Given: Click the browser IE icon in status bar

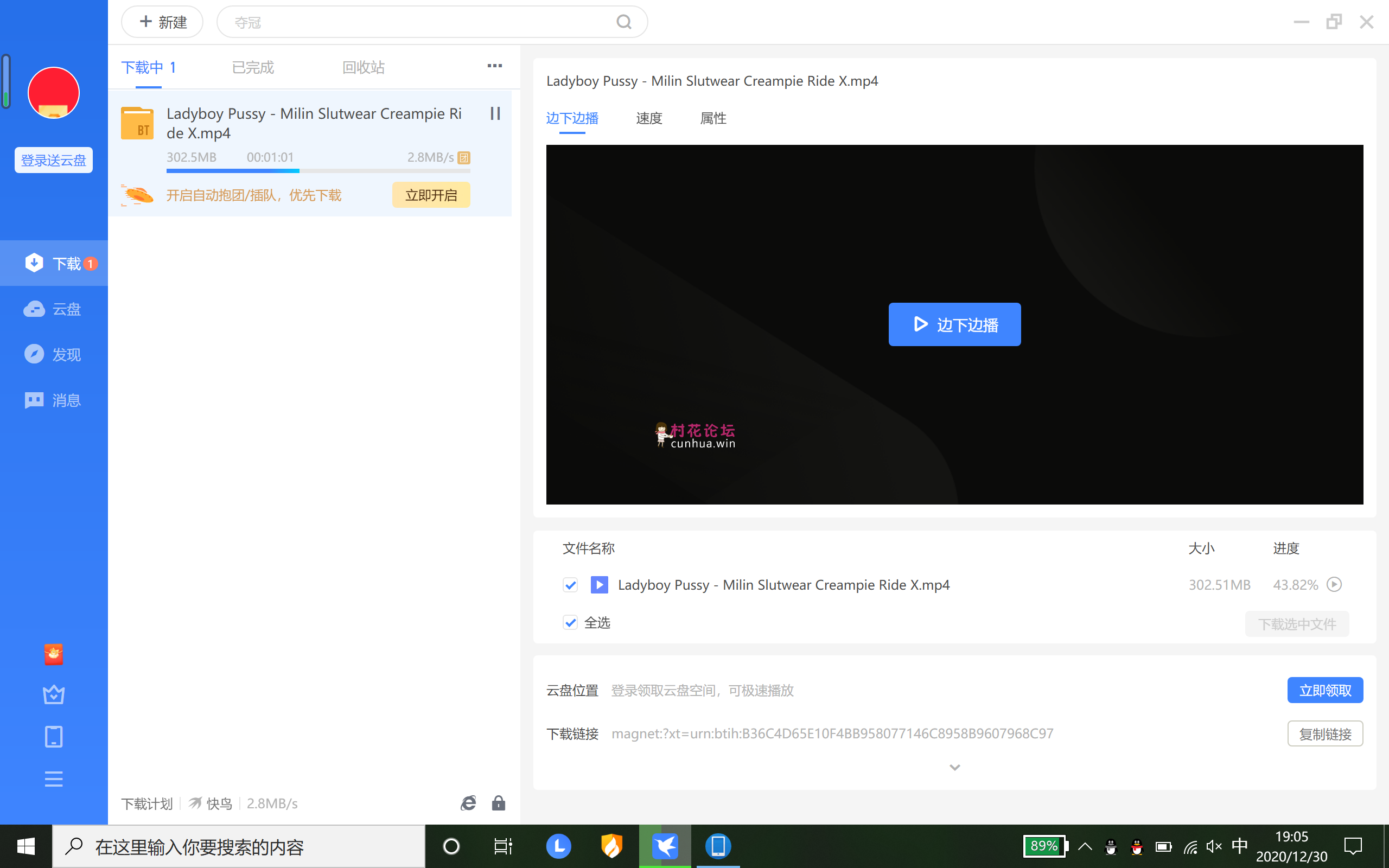Looking at the screenshot, I should [468, 803].
